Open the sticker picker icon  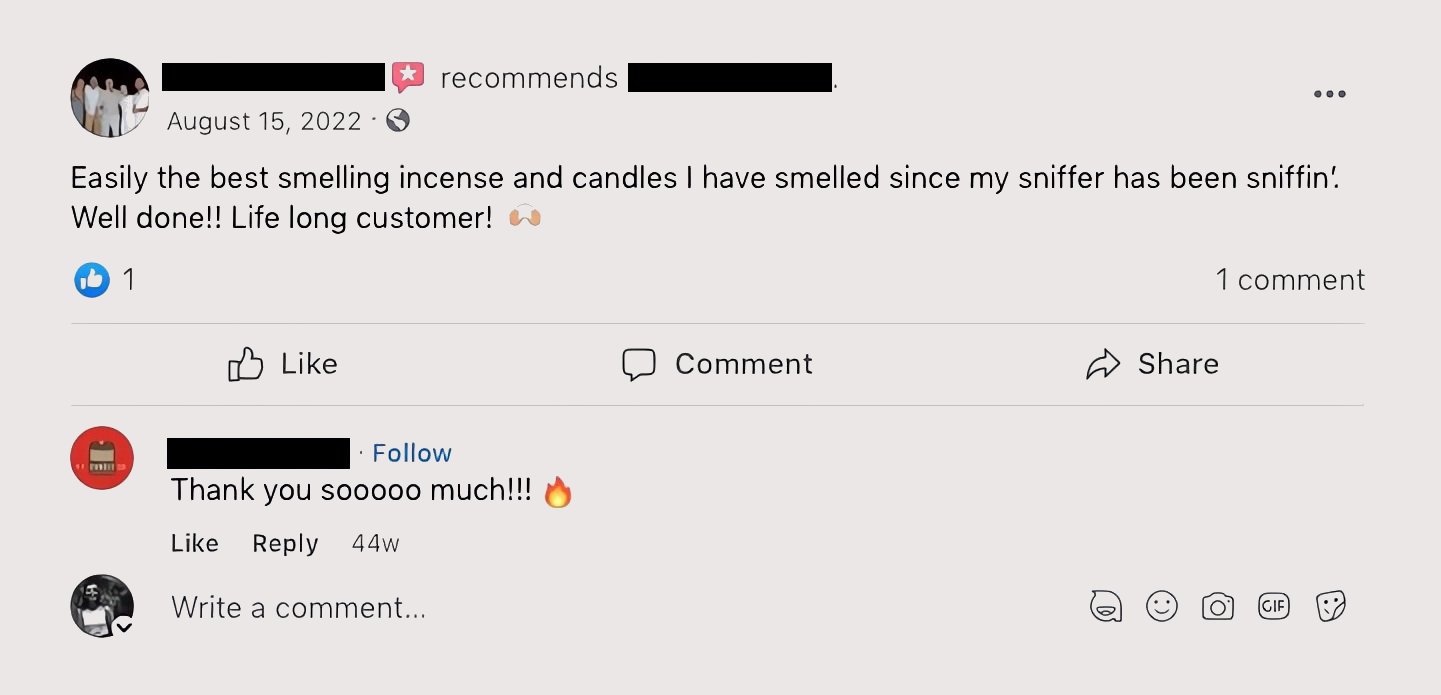click(1330, 606)
